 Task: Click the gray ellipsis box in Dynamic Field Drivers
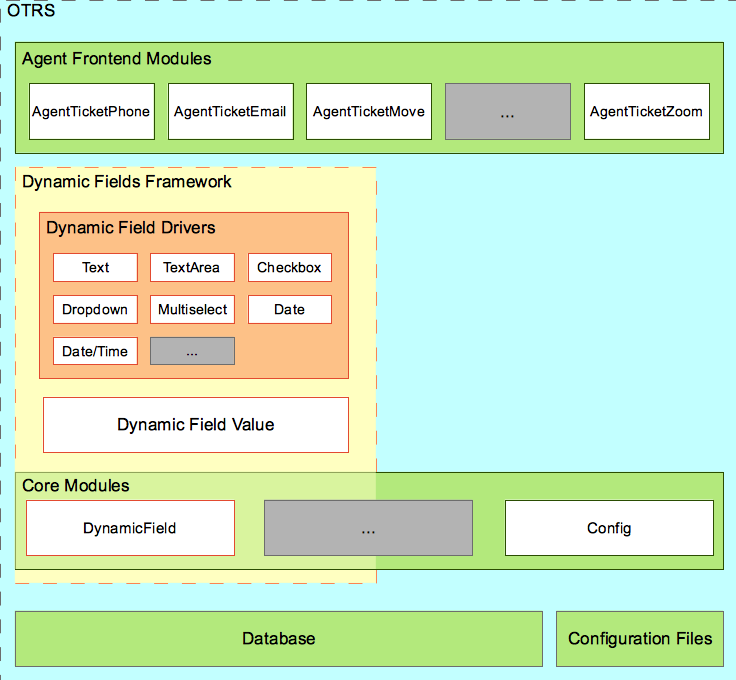click(192, 351)
